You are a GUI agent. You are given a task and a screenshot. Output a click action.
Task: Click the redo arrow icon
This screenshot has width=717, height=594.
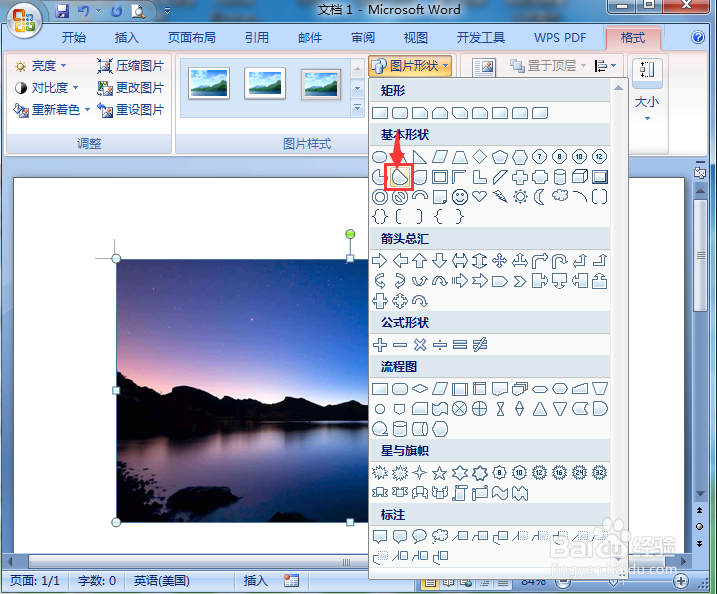(x=117, y=11)
